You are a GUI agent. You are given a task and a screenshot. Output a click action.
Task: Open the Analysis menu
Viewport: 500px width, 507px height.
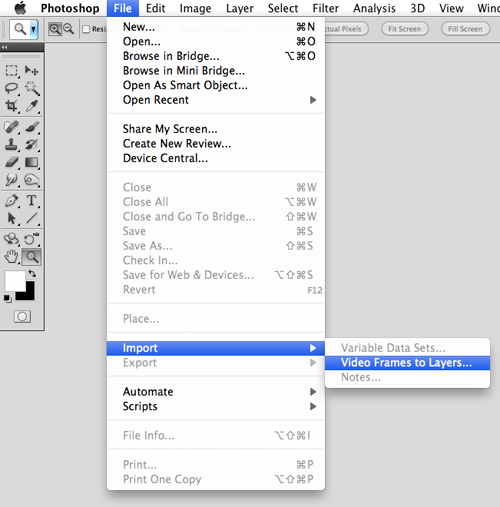[x=374, y=8]
